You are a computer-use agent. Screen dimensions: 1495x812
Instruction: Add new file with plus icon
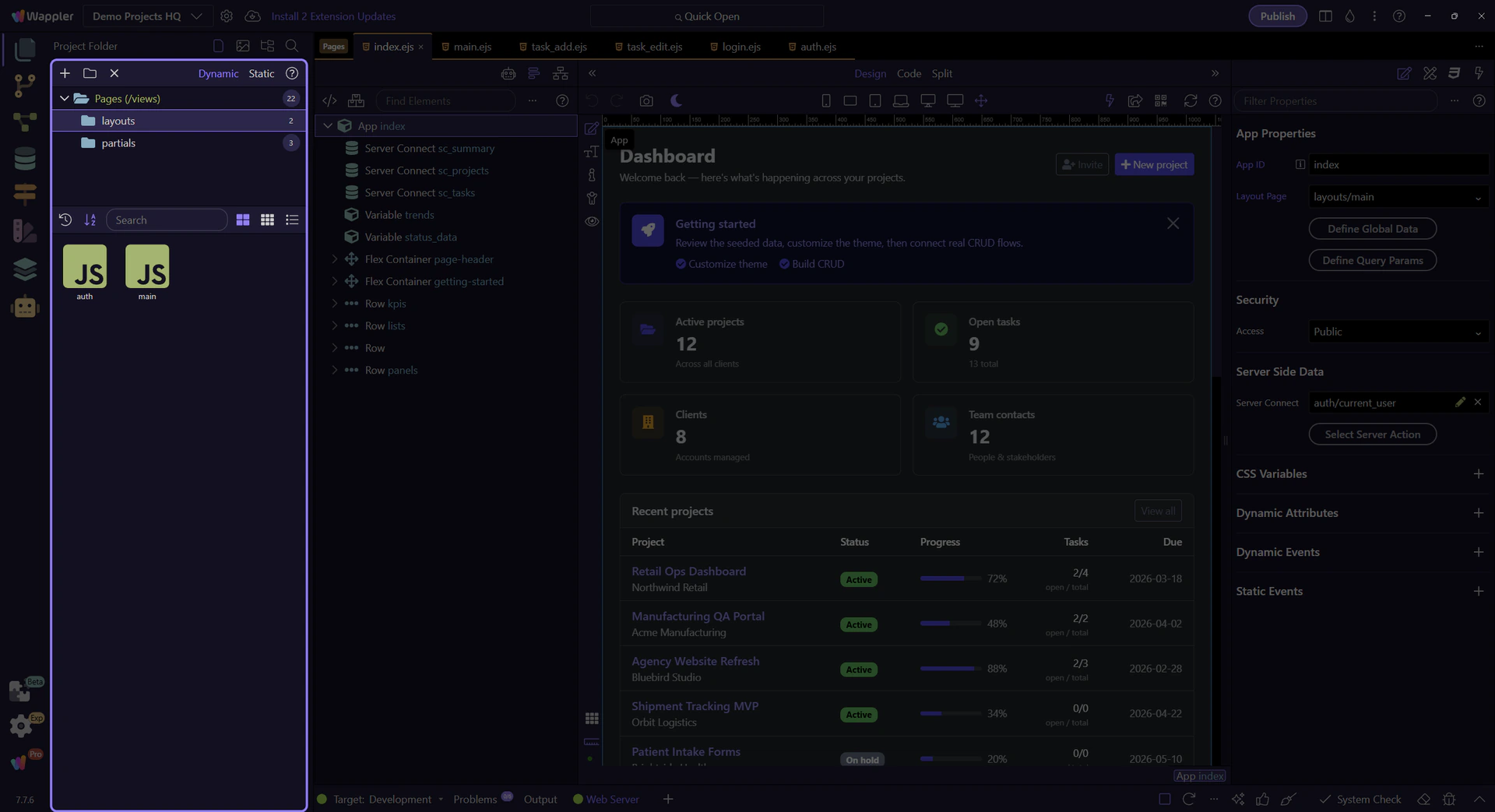click(65, 73)
